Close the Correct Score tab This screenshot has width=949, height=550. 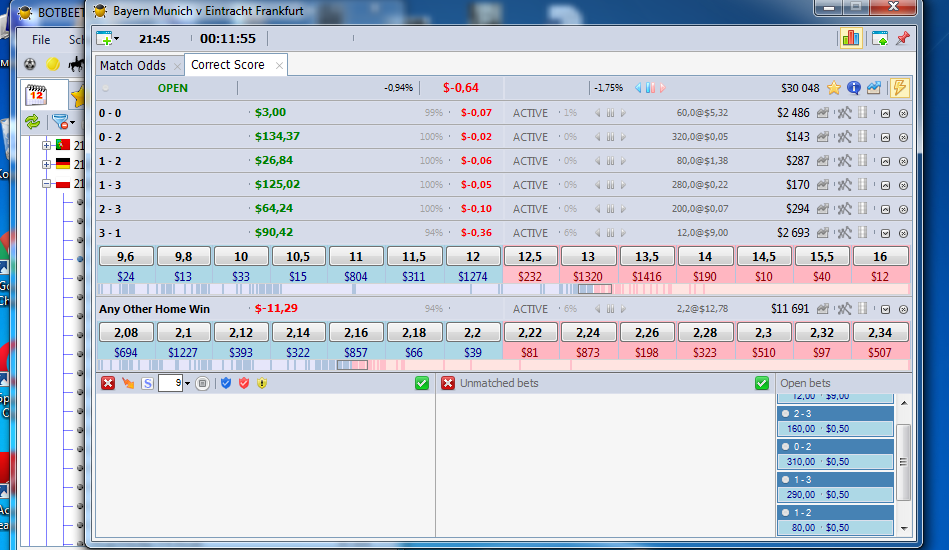point(279,65)
